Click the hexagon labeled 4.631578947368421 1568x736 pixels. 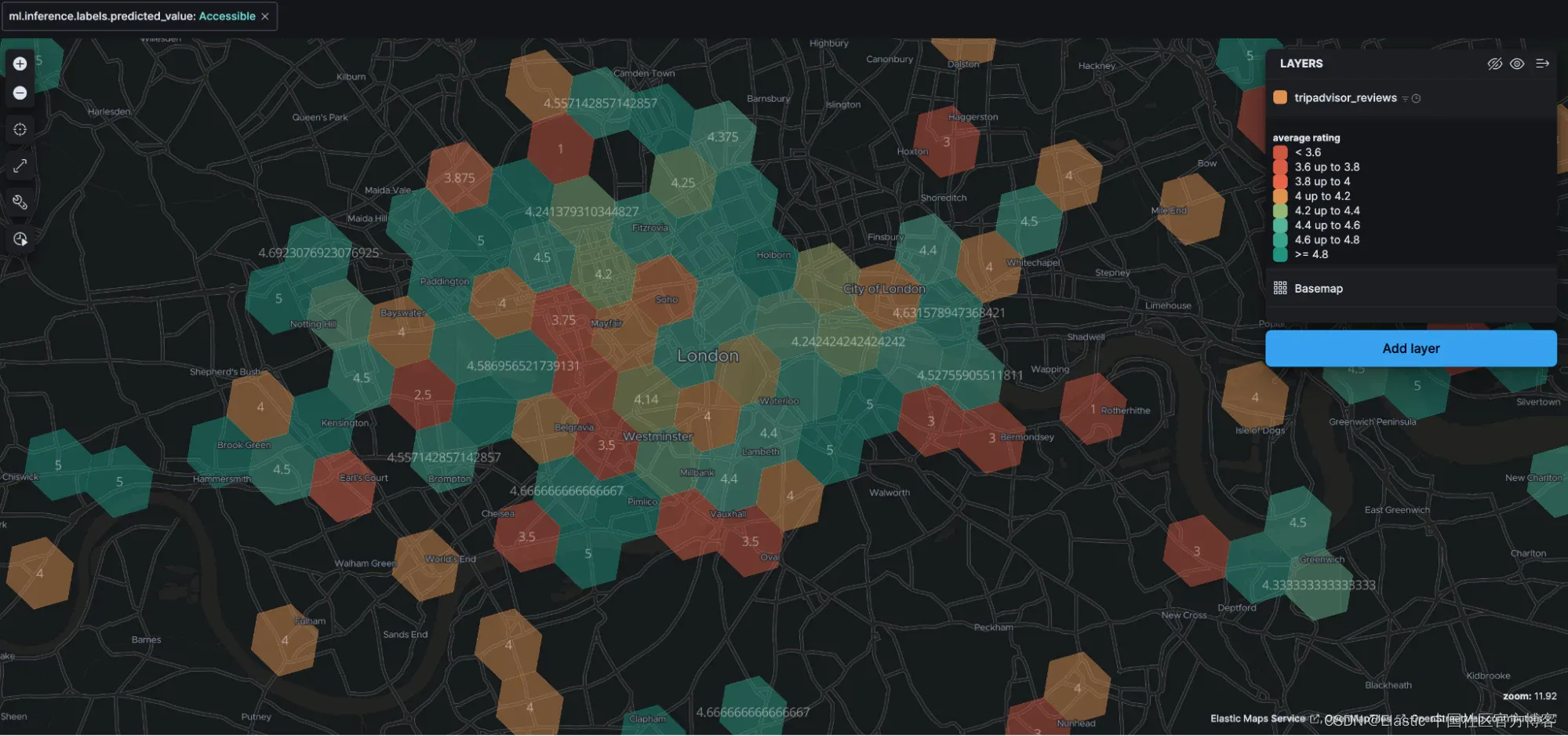(948, 312)
